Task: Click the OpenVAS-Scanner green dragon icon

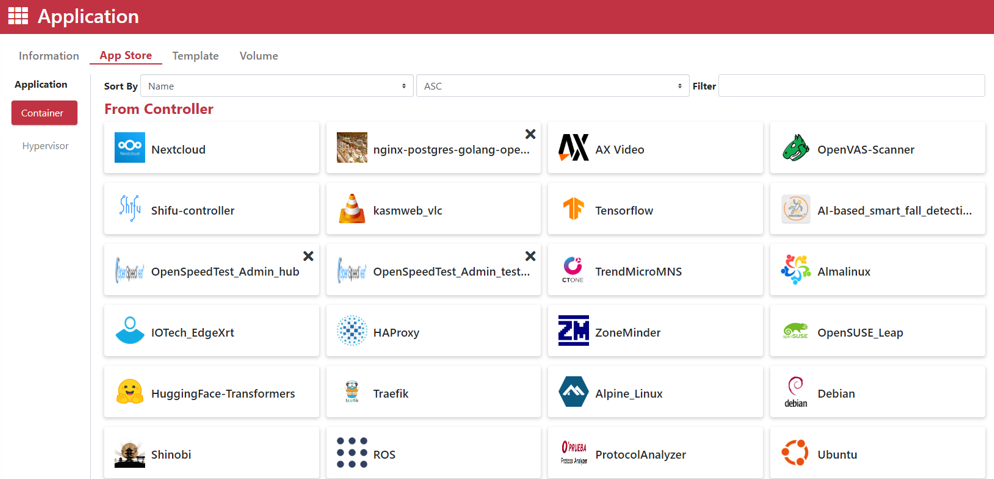Action: 796,148
